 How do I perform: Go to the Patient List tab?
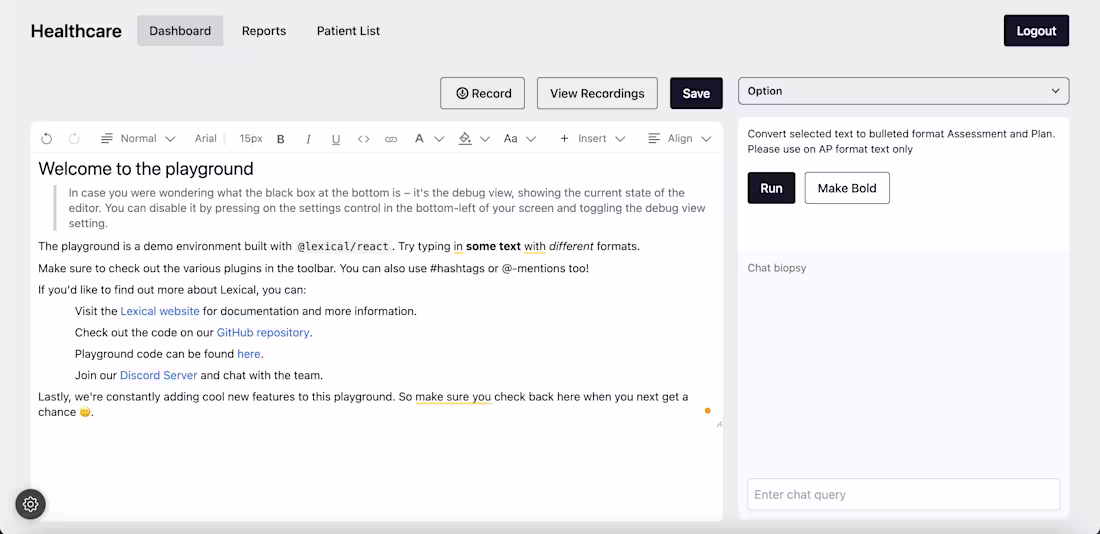(348, 31)
